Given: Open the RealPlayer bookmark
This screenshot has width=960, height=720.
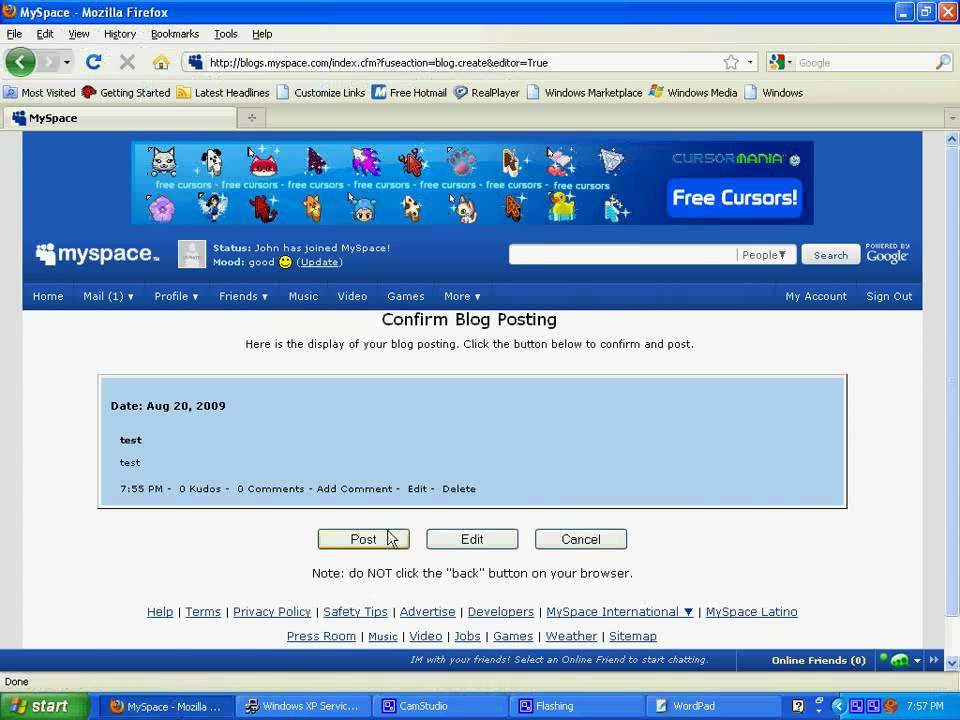Looking at the screenshot, I should pos(488,92).
